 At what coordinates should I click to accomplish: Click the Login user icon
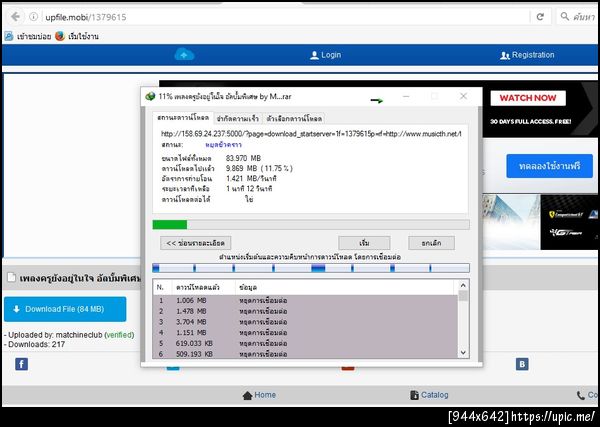coord(315,55)
